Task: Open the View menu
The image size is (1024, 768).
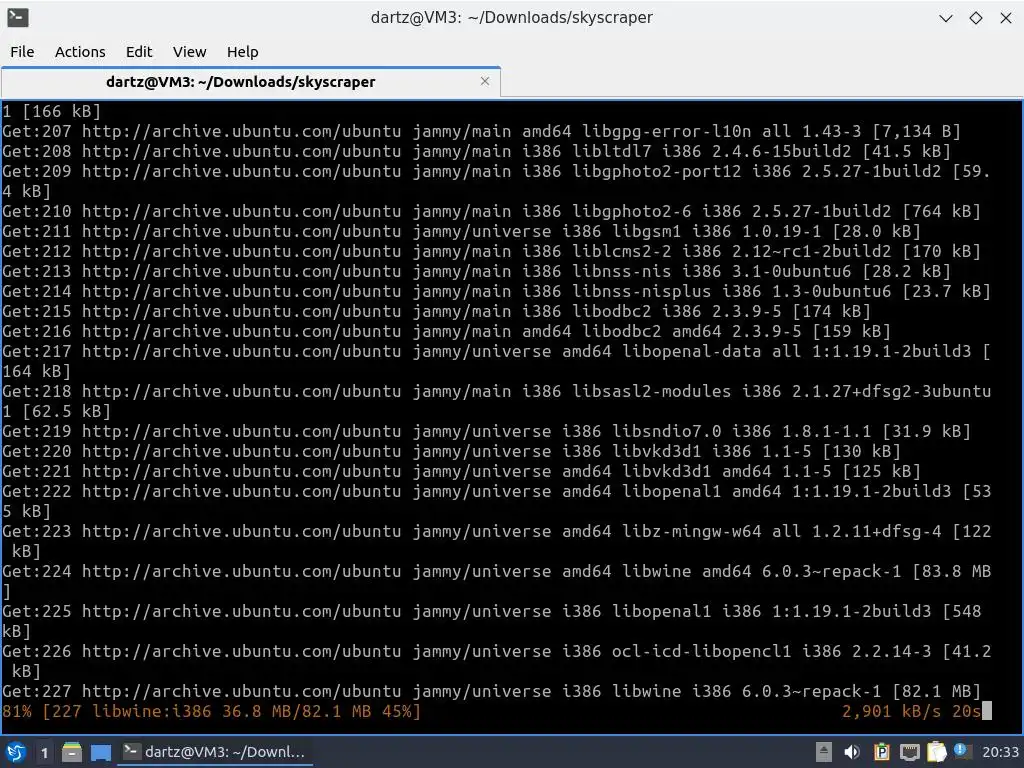Action: (189, 52)
